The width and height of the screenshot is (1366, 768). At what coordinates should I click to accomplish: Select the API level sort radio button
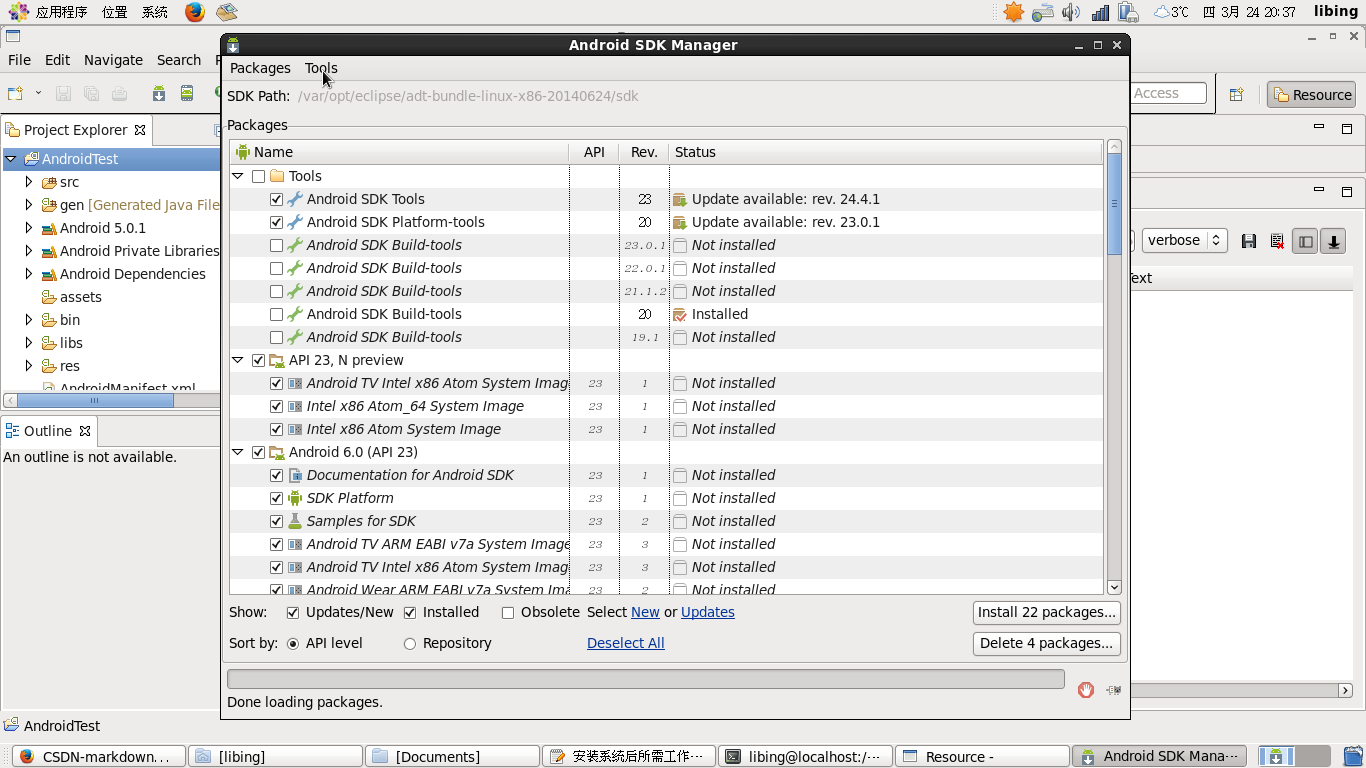click(293, 644)
